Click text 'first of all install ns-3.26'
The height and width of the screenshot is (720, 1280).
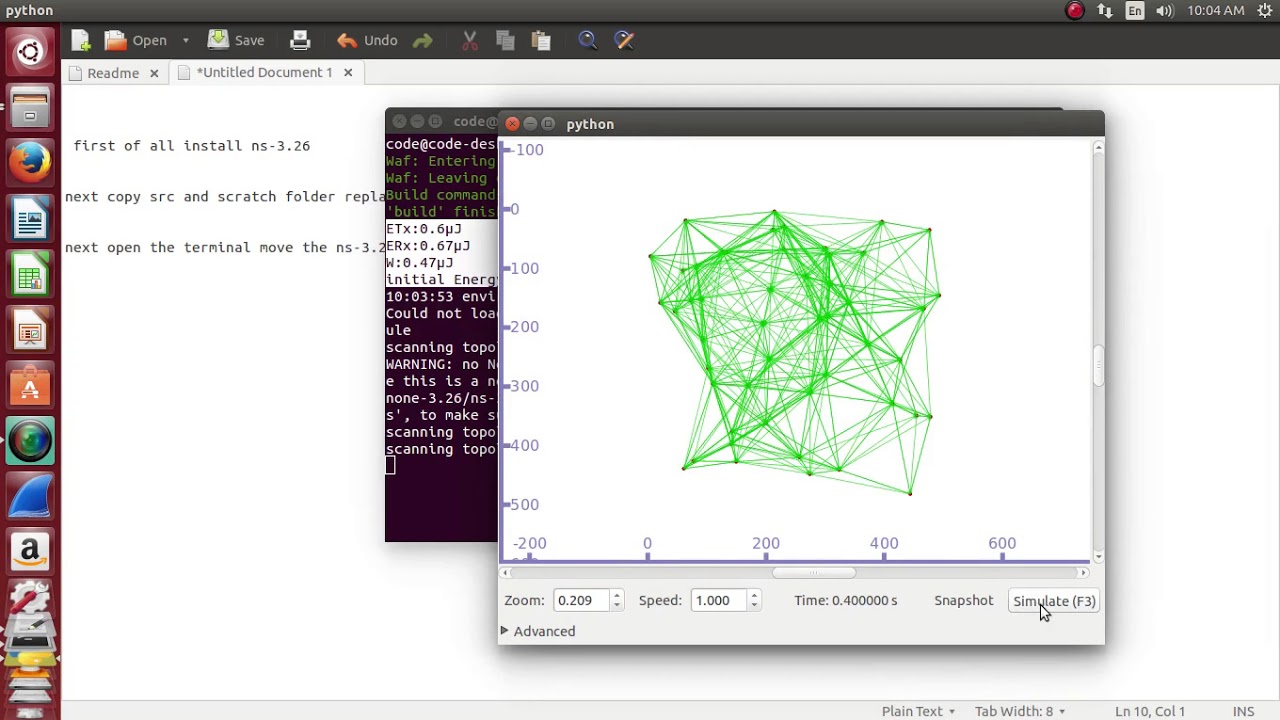pyautogui.click(x=192, y=145)
